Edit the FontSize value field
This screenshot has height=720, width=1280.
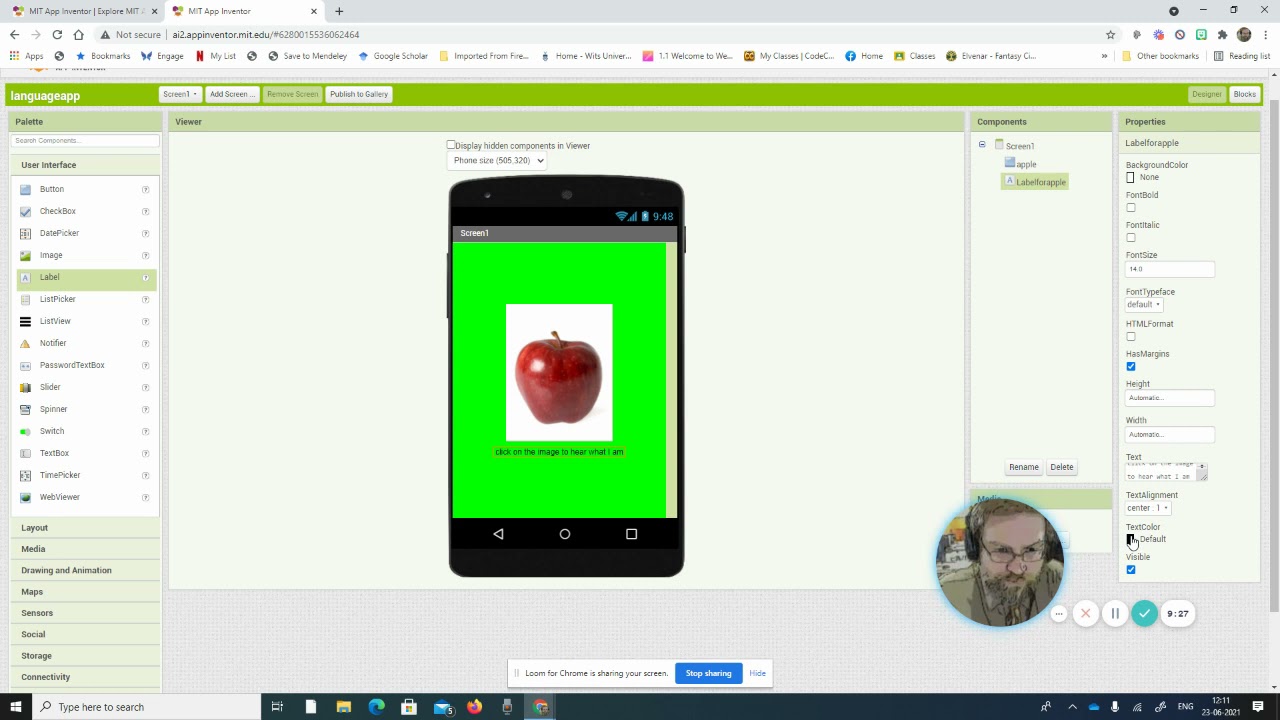[1170, 269]
